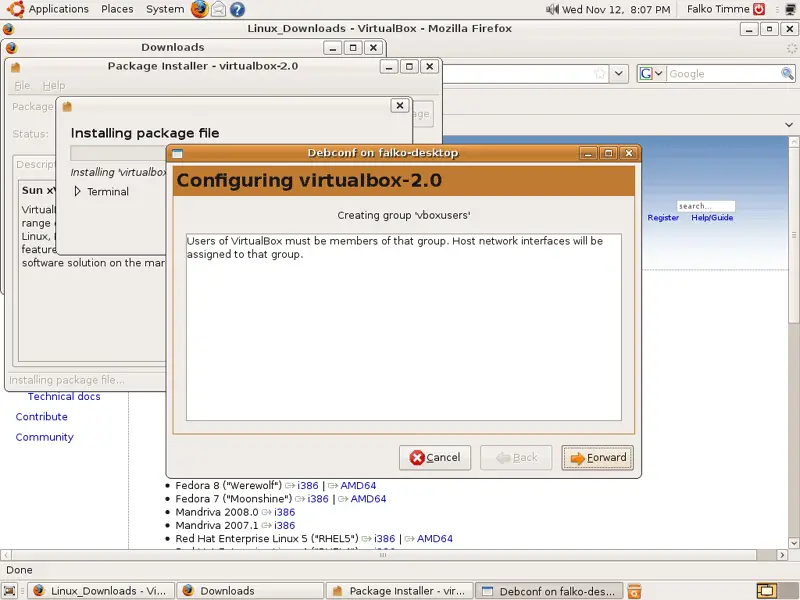Viewport: 800px width, 600px height.
Task: Open the Help menu in Package Installer
Action: point(54,86)
